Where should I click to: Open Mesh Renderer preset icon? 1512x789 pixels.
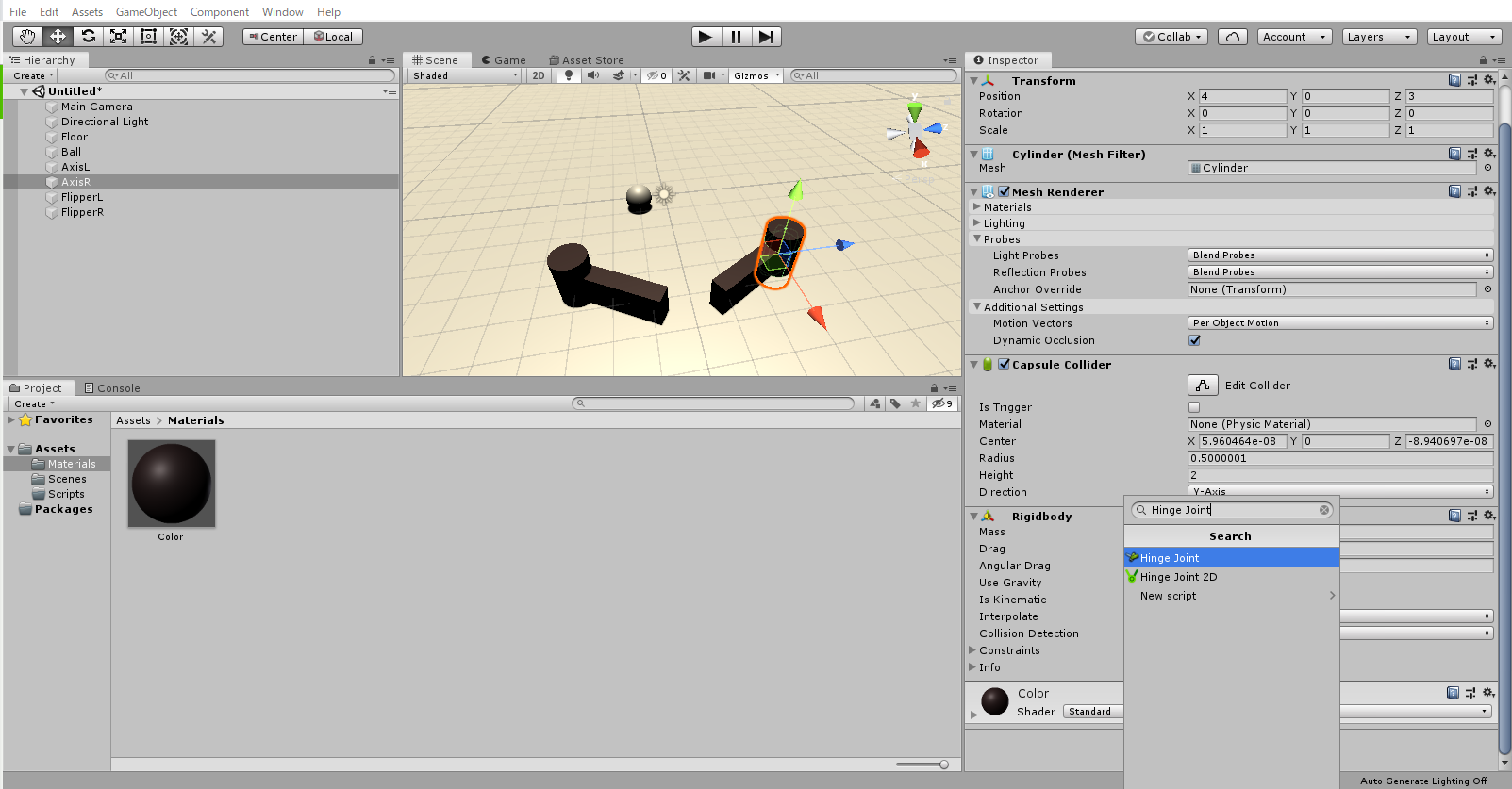pos(1472,191)
